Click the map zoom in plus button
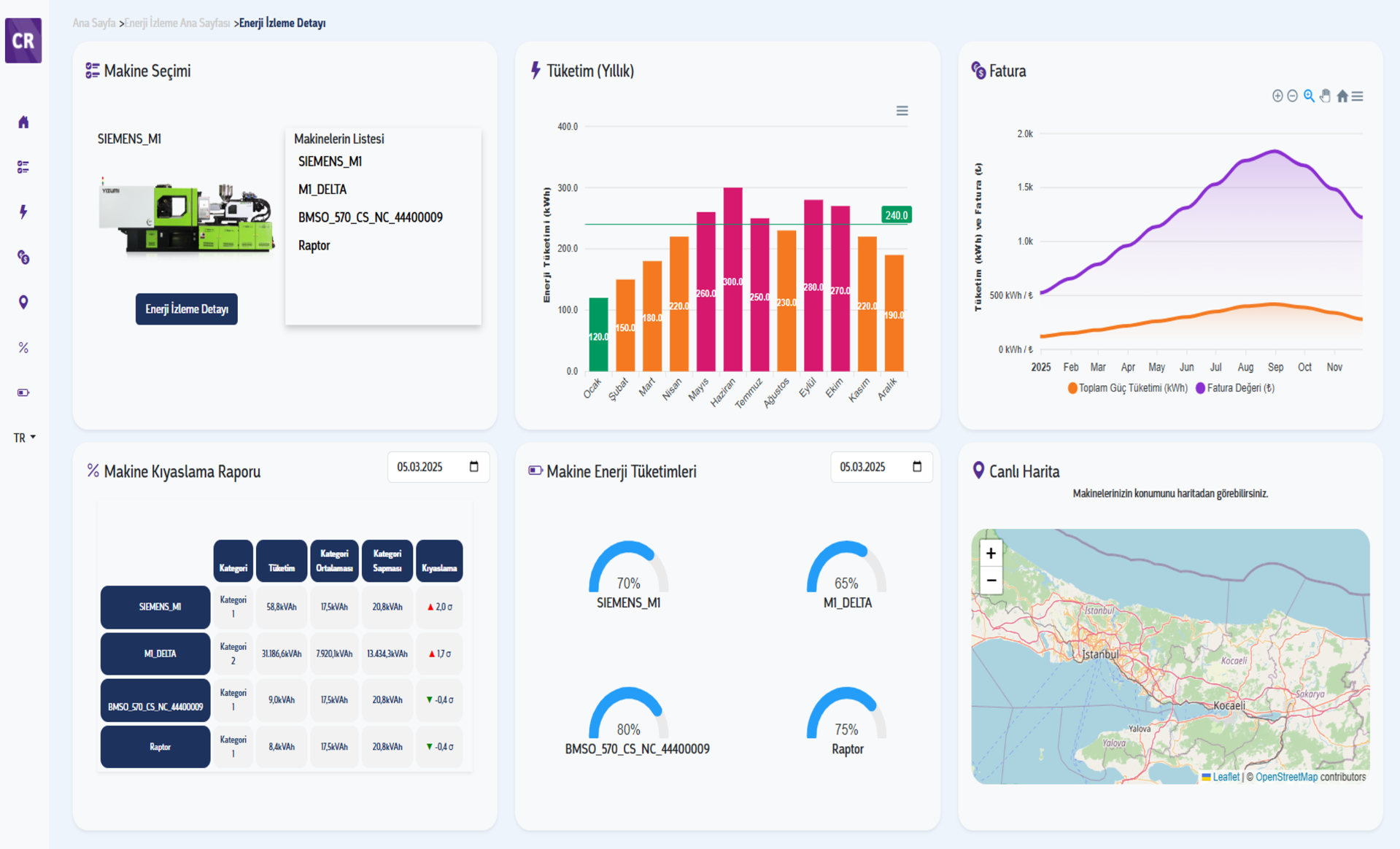This screenshot has height=849, width=1400. tap(990, 554)
